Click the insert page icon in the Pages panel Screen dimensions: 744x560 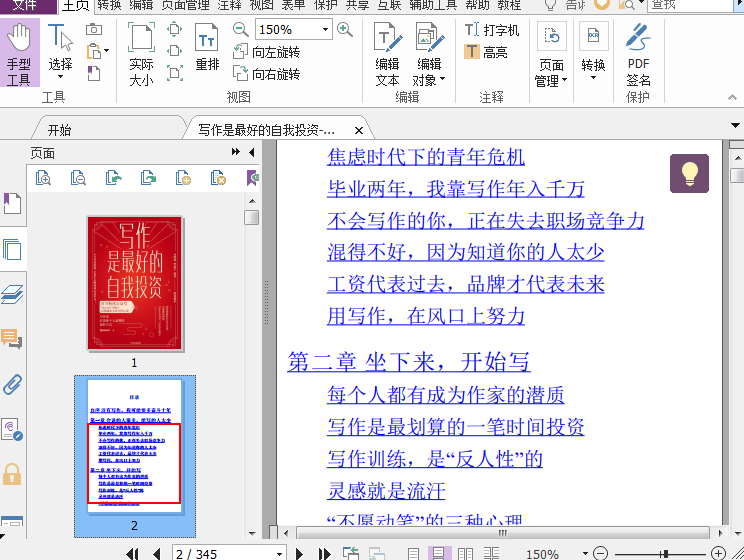click(183, 178)
